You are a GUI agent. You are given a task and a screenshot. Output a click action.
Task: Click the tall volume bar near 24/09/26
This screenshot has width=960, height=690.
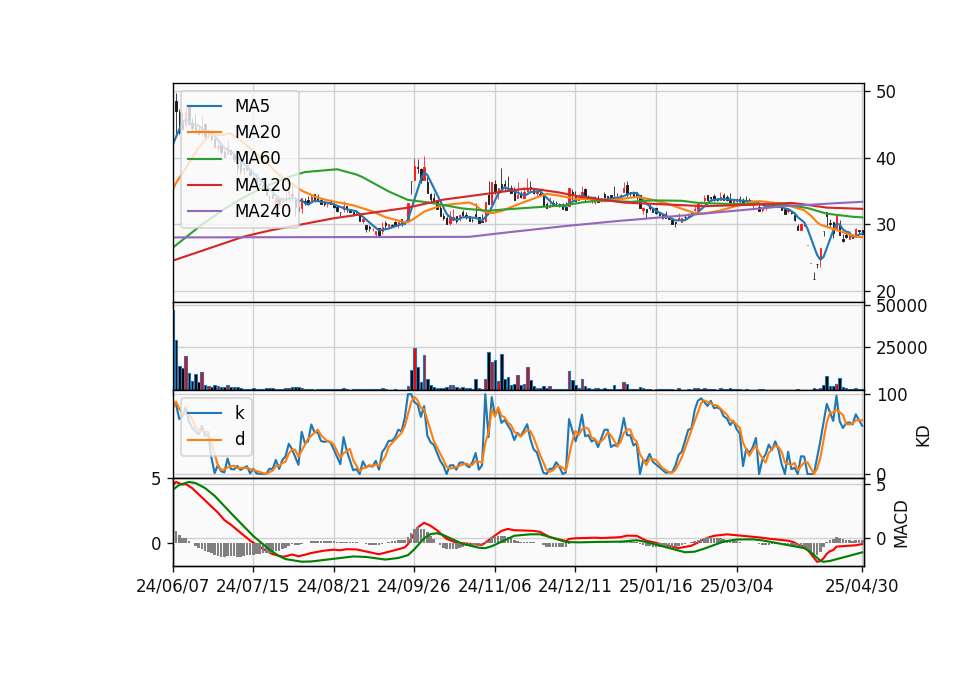coord(414,369)
